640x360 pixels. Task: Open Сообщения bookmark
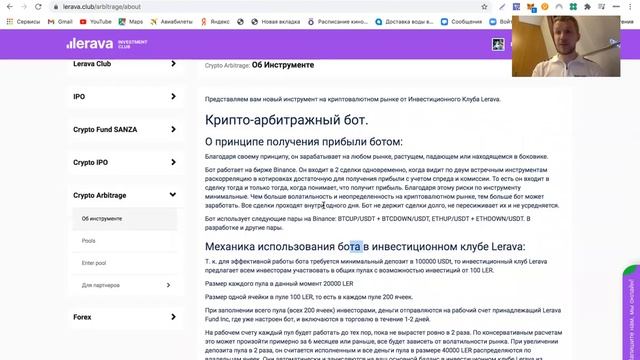click(462, 22)
